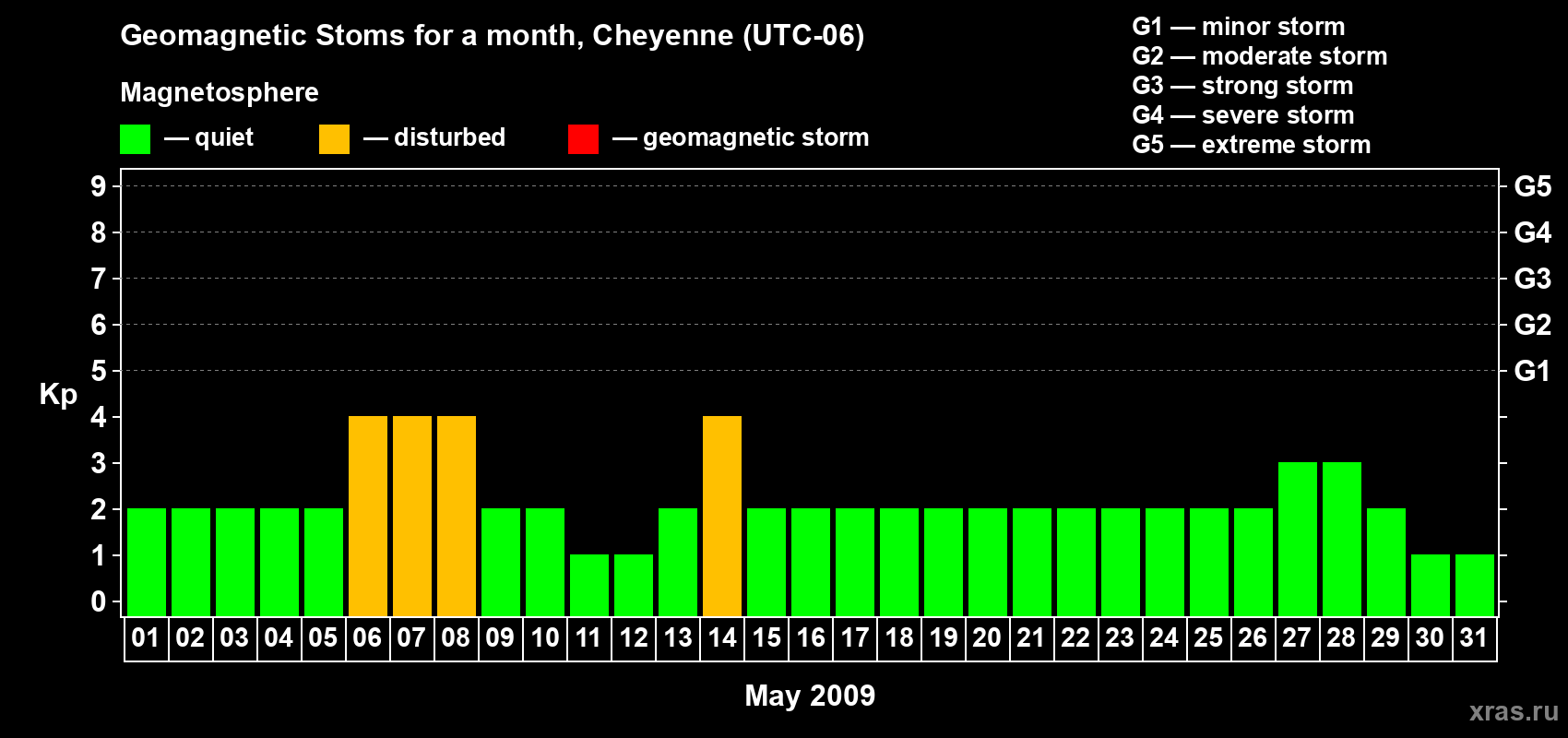Click the green bar for day 31
1568x738 pixels.
click(x=1475, y=586)
